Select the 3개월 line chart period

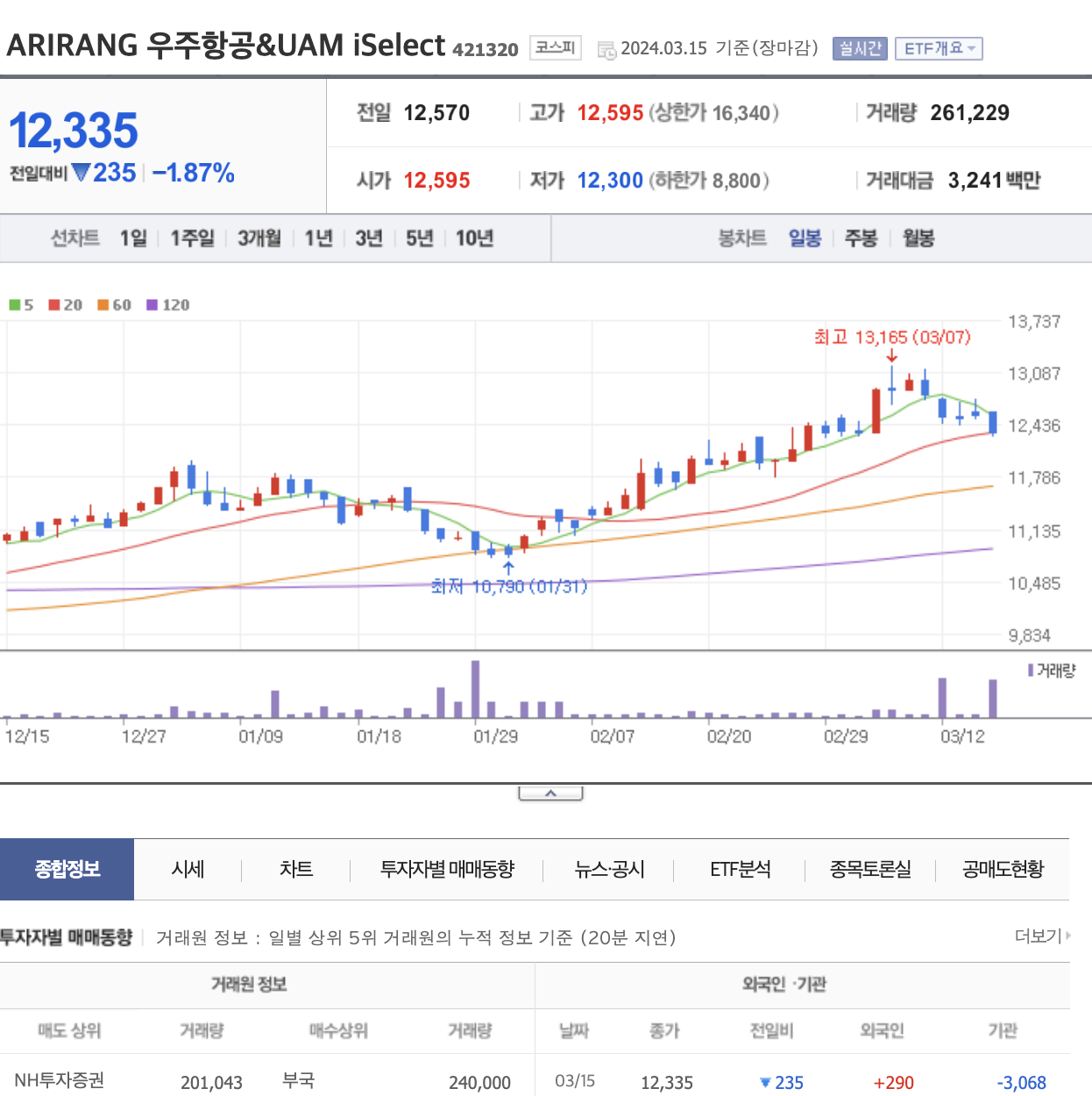point(259,238)
